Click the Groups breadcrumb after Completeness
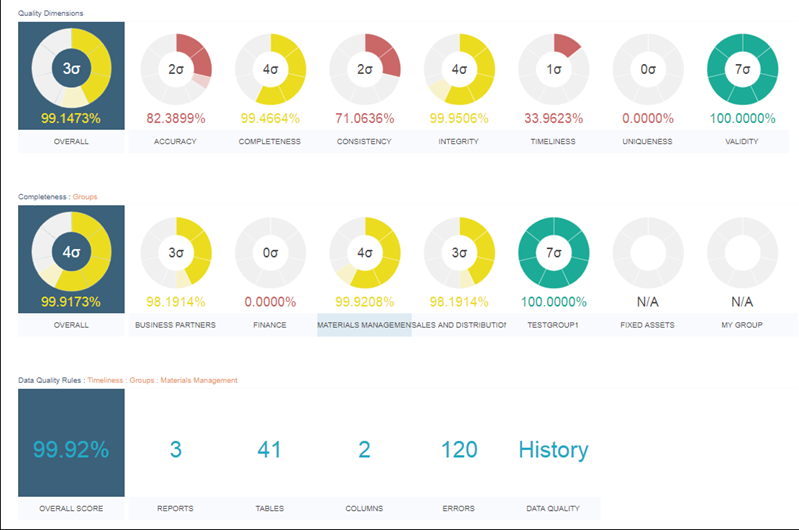The height and width of the screenshot is (530, 799). pyautogui.click(x=85, y=197)
